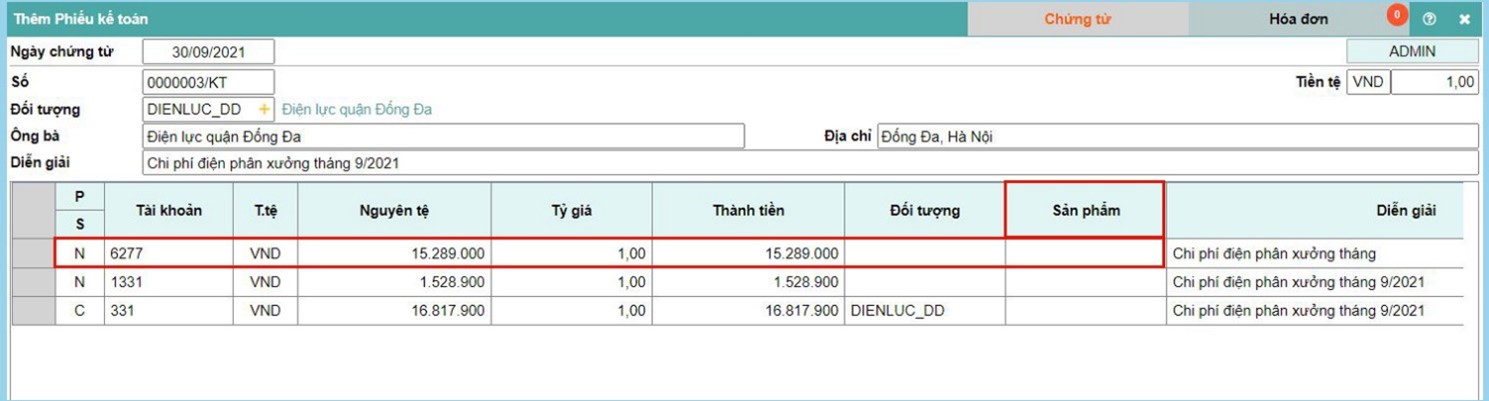1489x401 pixels.
Task: Select the Sản phẩm cell in row 6277
Action: (1084, 254)
